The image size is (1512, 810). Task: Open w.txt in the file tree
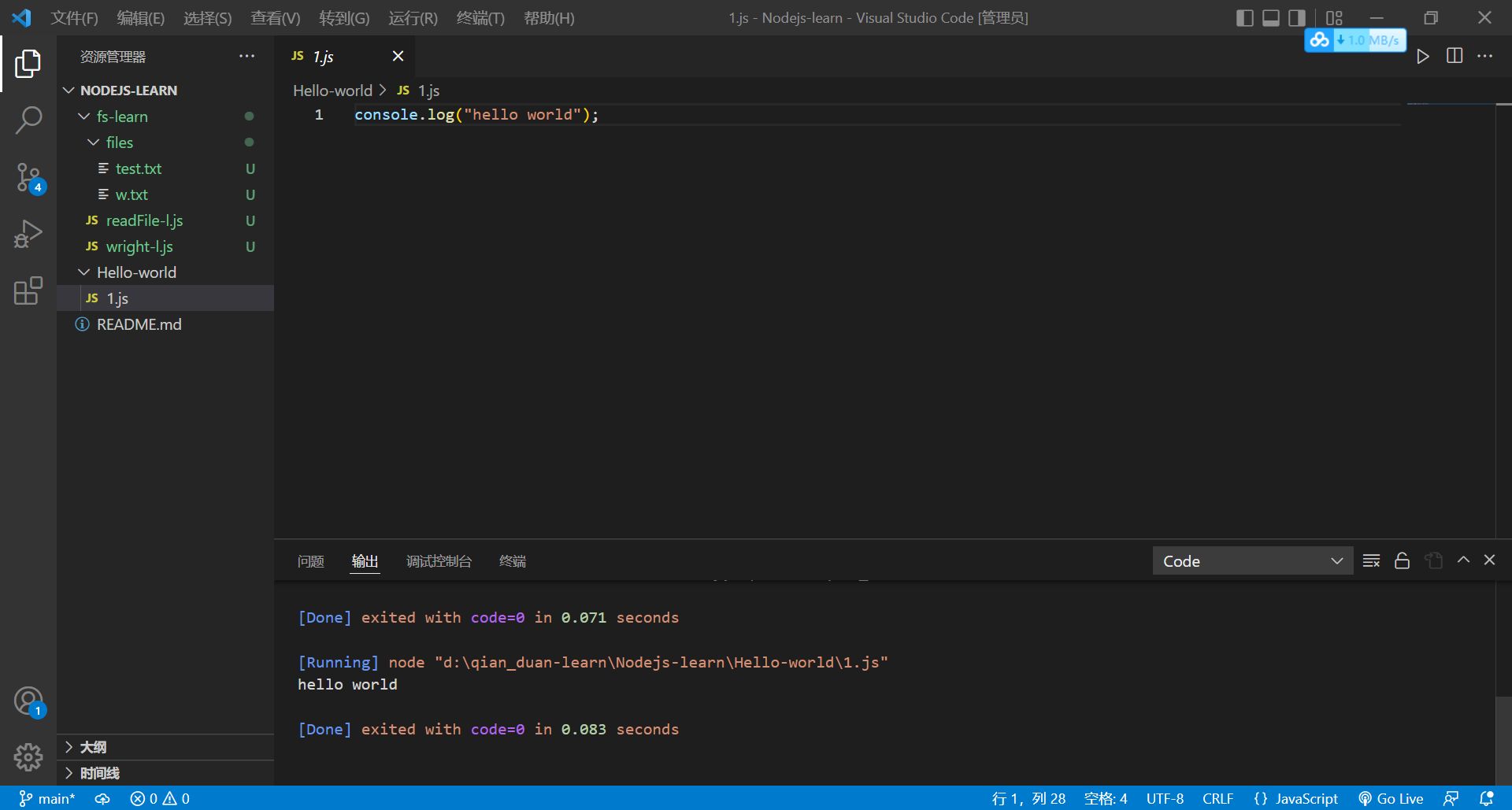[165, 194]
